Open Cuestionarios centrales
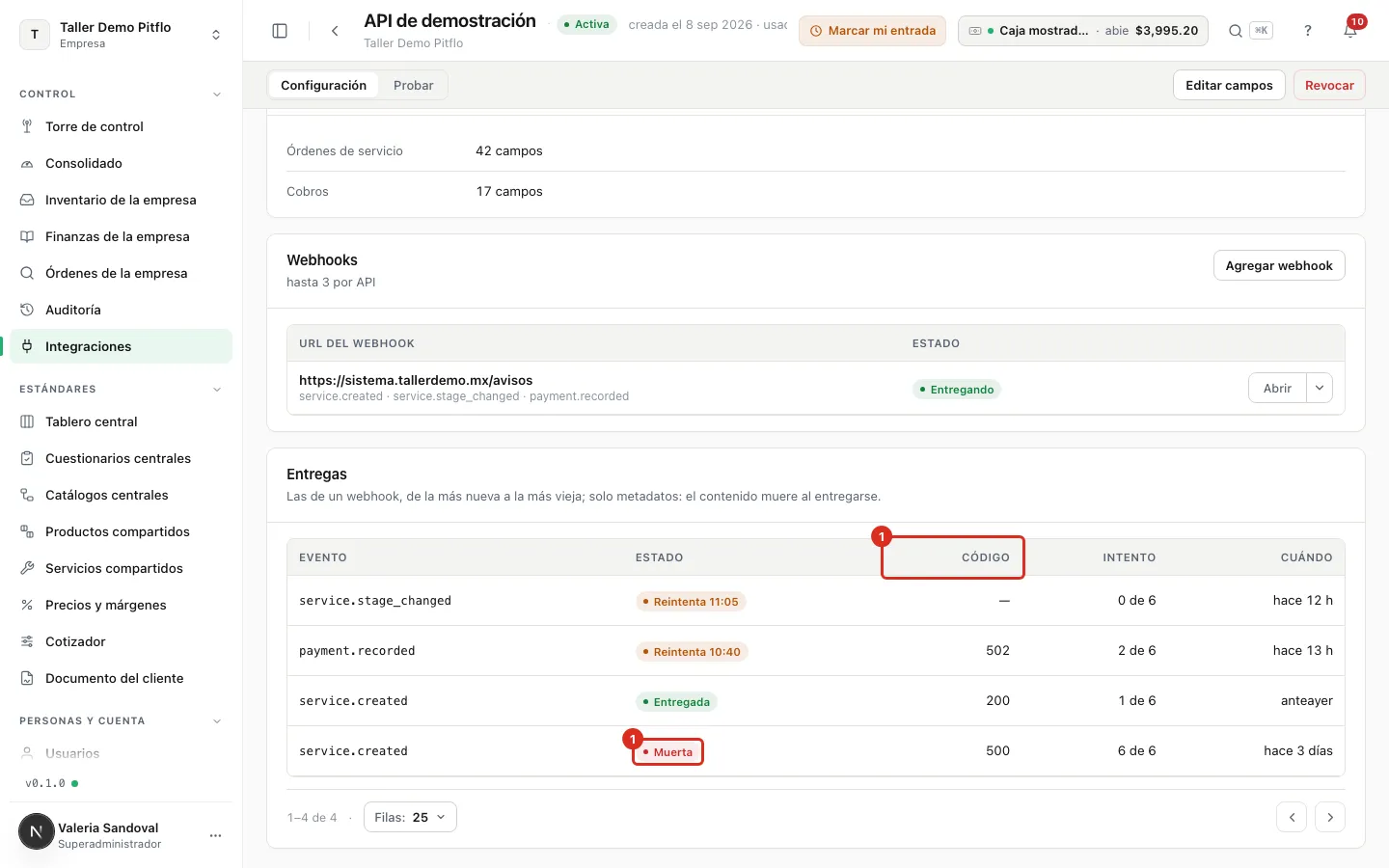This screenshot has height=868, width=1389. [121, 458]
